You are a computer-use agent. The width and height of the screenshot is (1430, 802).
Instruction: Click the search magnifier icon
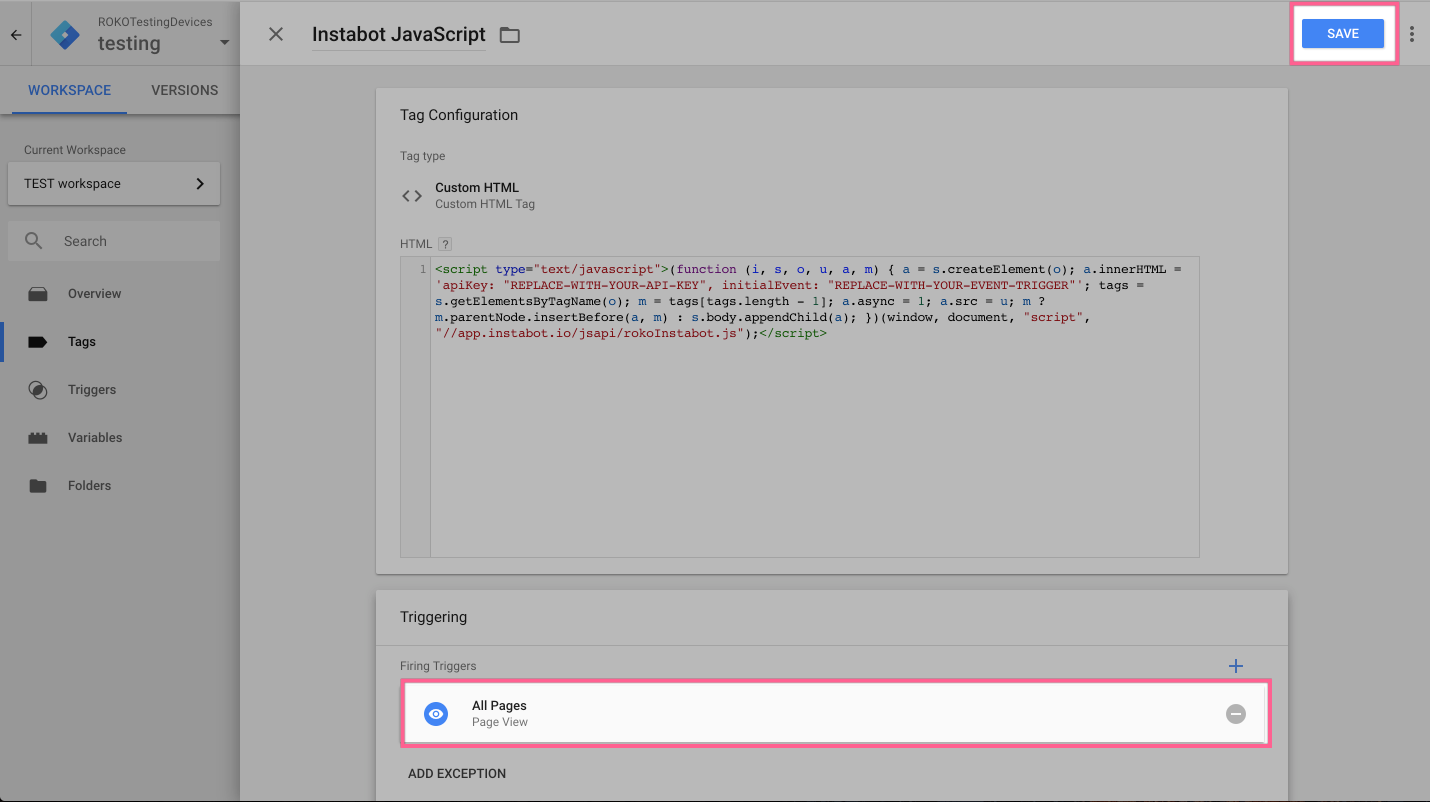tap(34, 241)
